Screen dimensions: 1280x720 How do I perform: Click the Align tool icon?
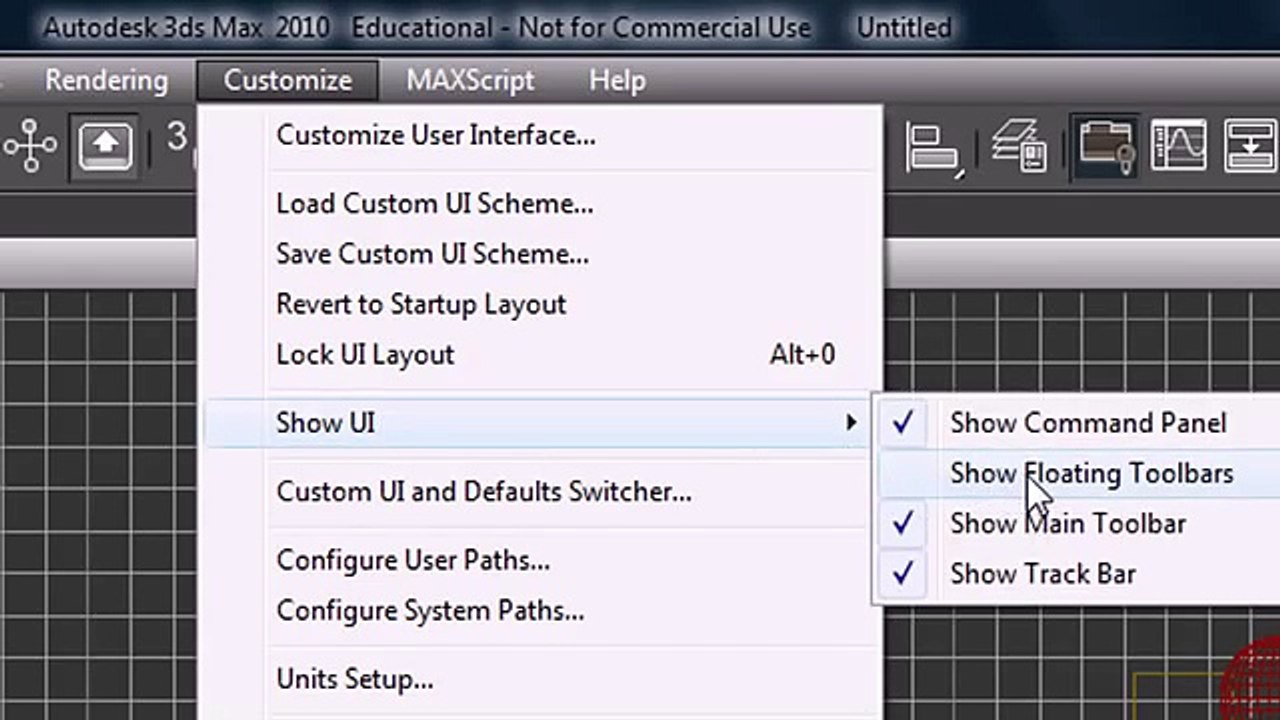pyautogui.click(x=935, y=148)
